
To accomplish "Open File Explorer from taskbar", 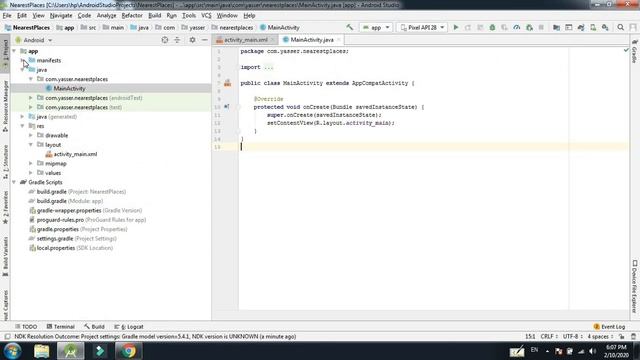I will [x=41, y=351].
